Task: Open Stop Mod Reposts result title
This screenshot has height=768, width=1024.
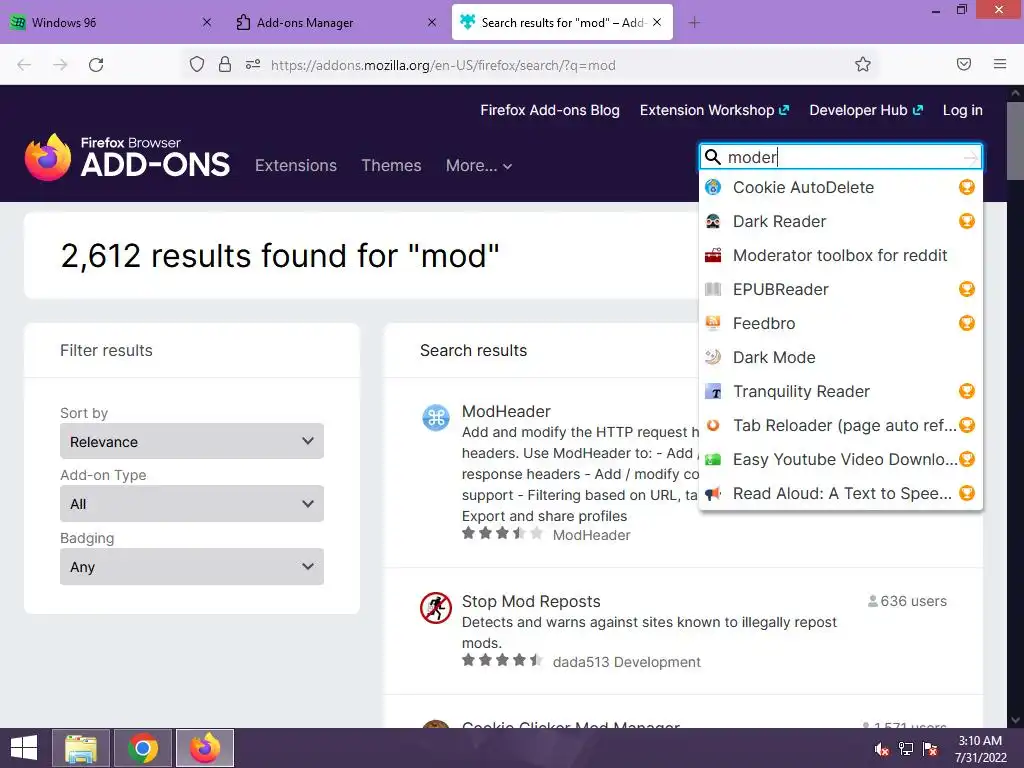Action: point(531,601)
